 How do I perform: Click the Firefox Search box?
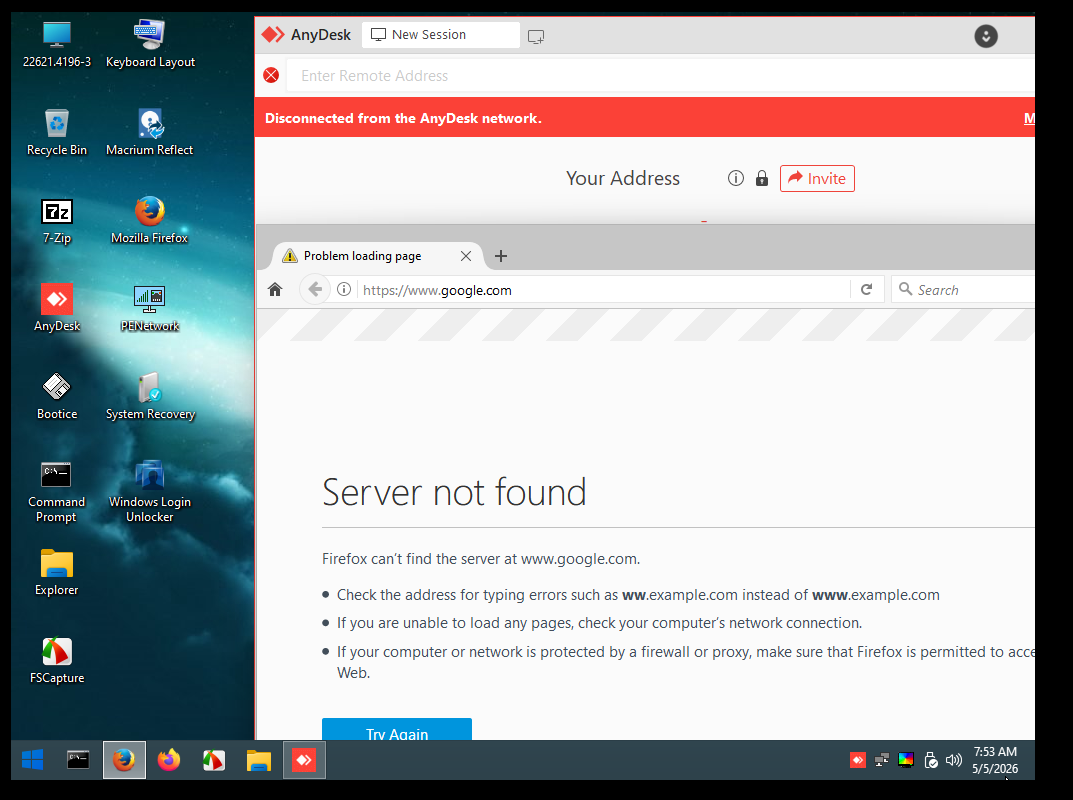pyautogui.click(x=963, y=289)
